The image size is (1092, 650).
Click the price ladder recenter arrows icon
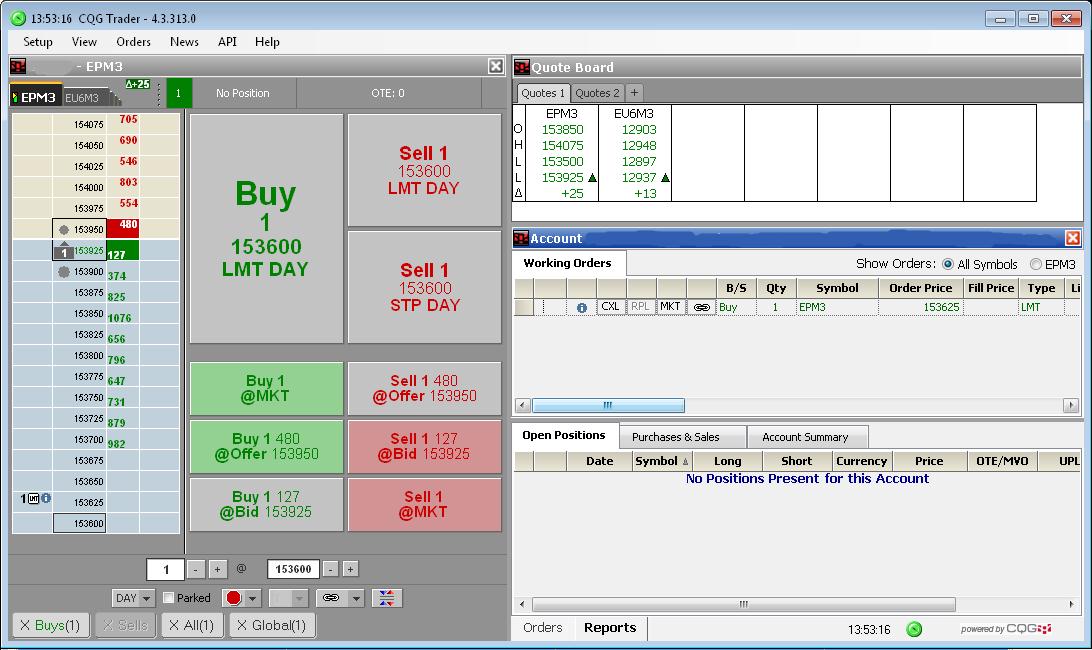(386, 598)
